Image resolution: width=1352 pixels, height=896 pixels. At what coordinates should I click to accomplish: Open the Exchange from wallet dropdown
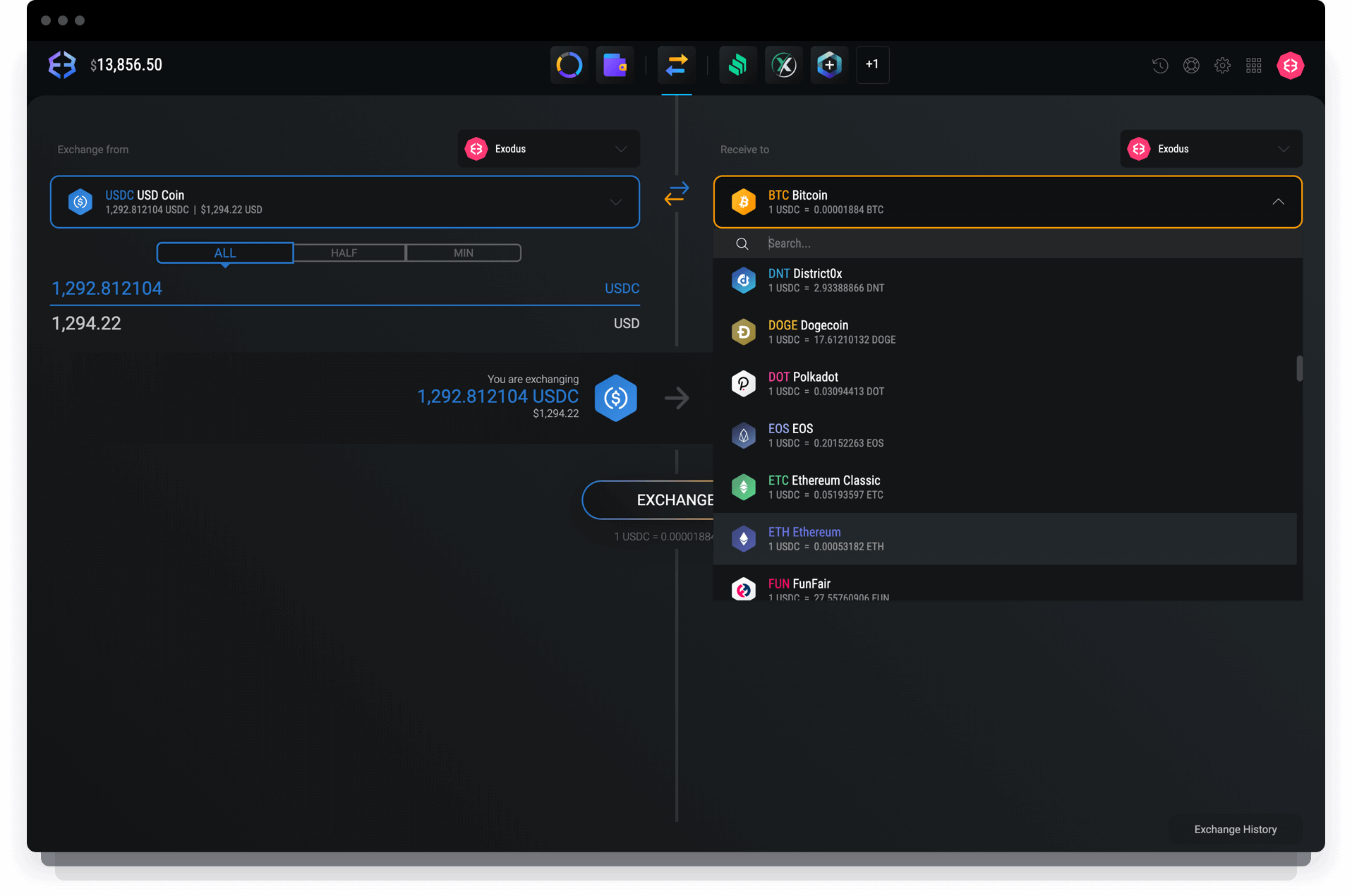[548, 148]
